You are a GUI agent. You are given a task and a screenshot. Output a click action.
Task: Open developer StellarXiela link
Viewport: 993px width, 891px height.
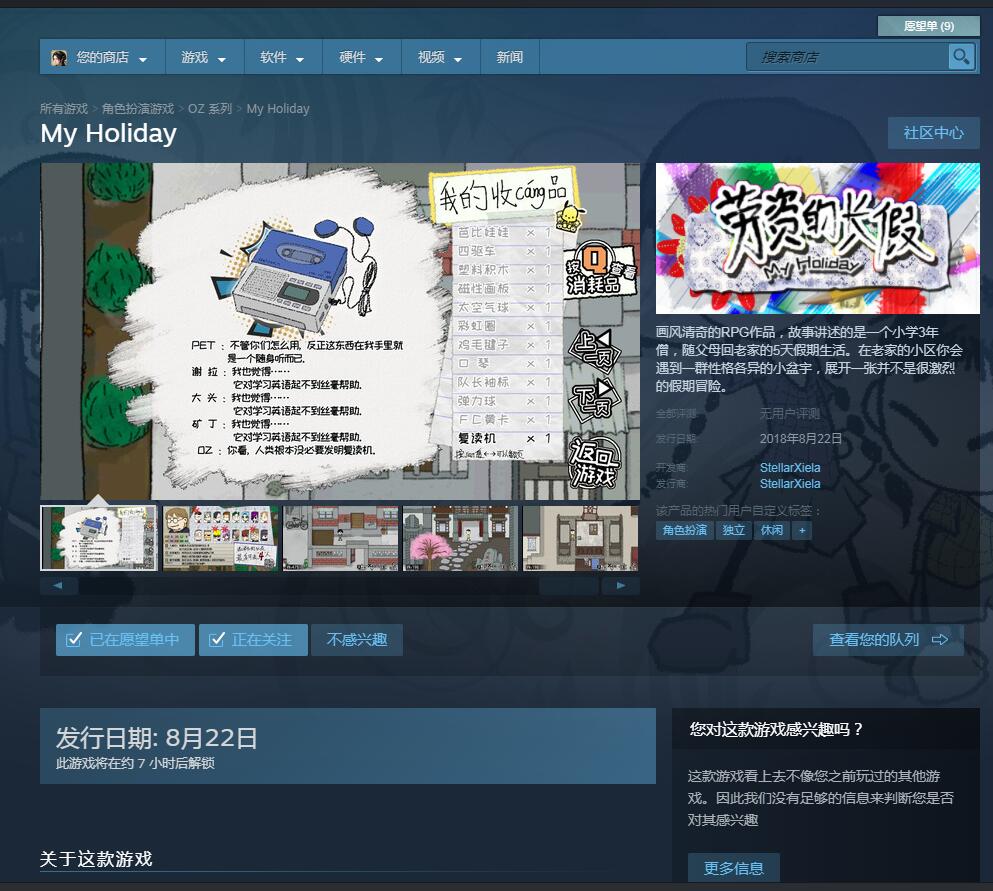pyautogui.click(x=790, y=467)
